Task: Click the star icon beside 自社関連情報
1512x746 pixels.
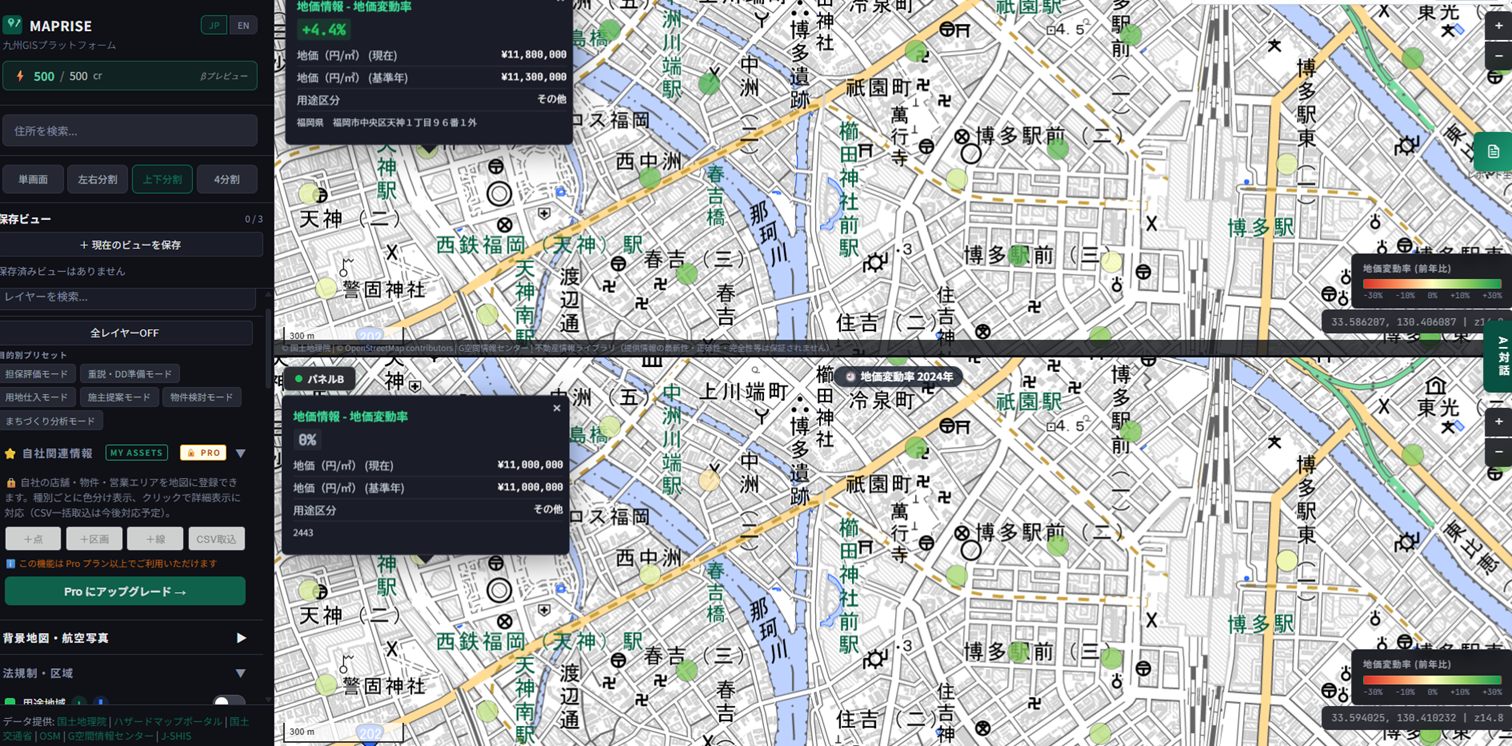Action: pos(10,453)
